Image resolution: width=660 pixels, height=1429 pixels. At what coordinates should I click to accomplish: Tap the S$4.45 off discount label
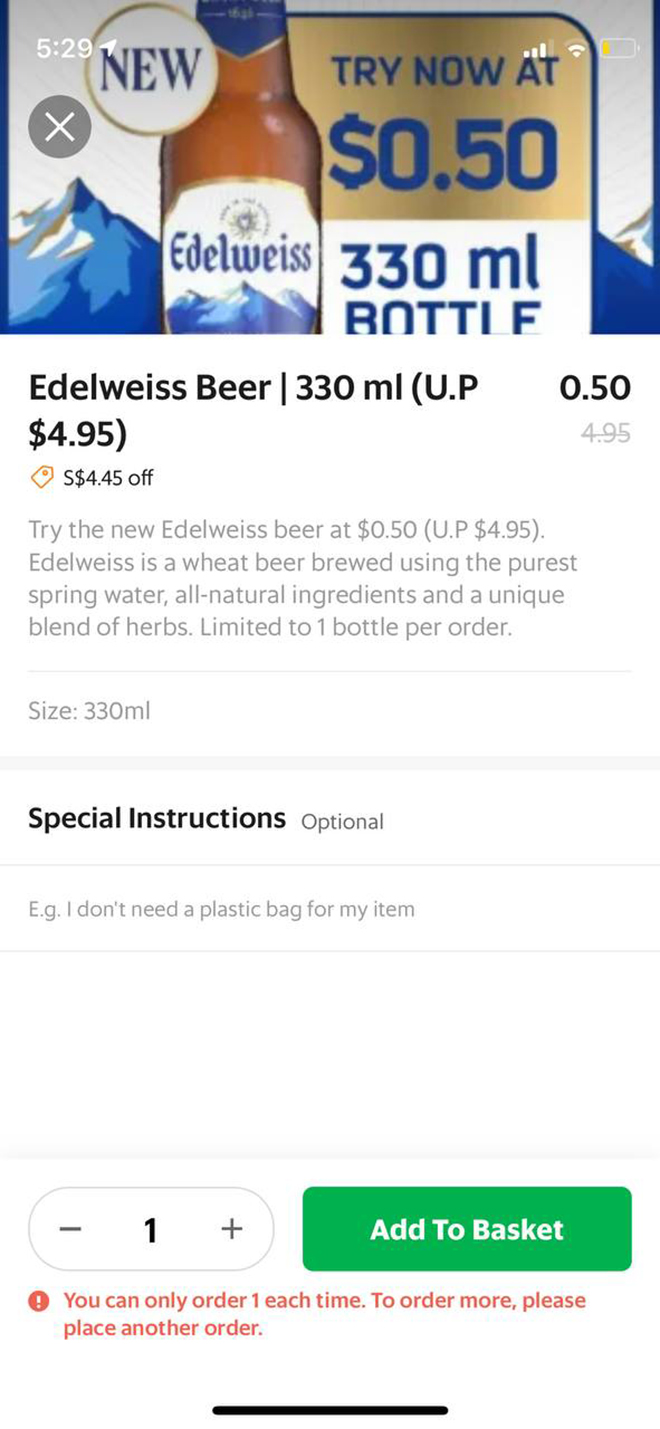[x=108, y=478]
